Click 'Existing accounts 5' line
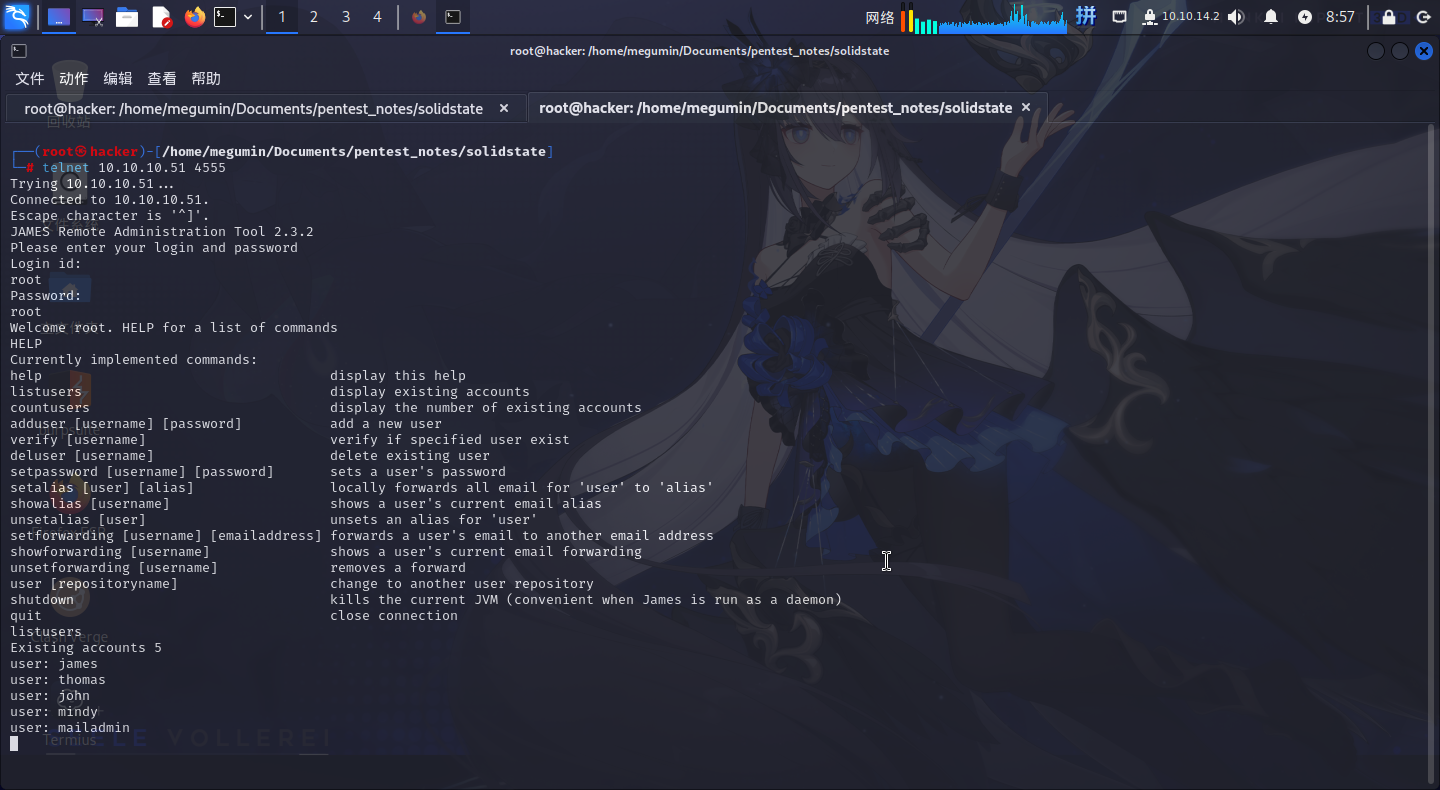 point(86,648)
